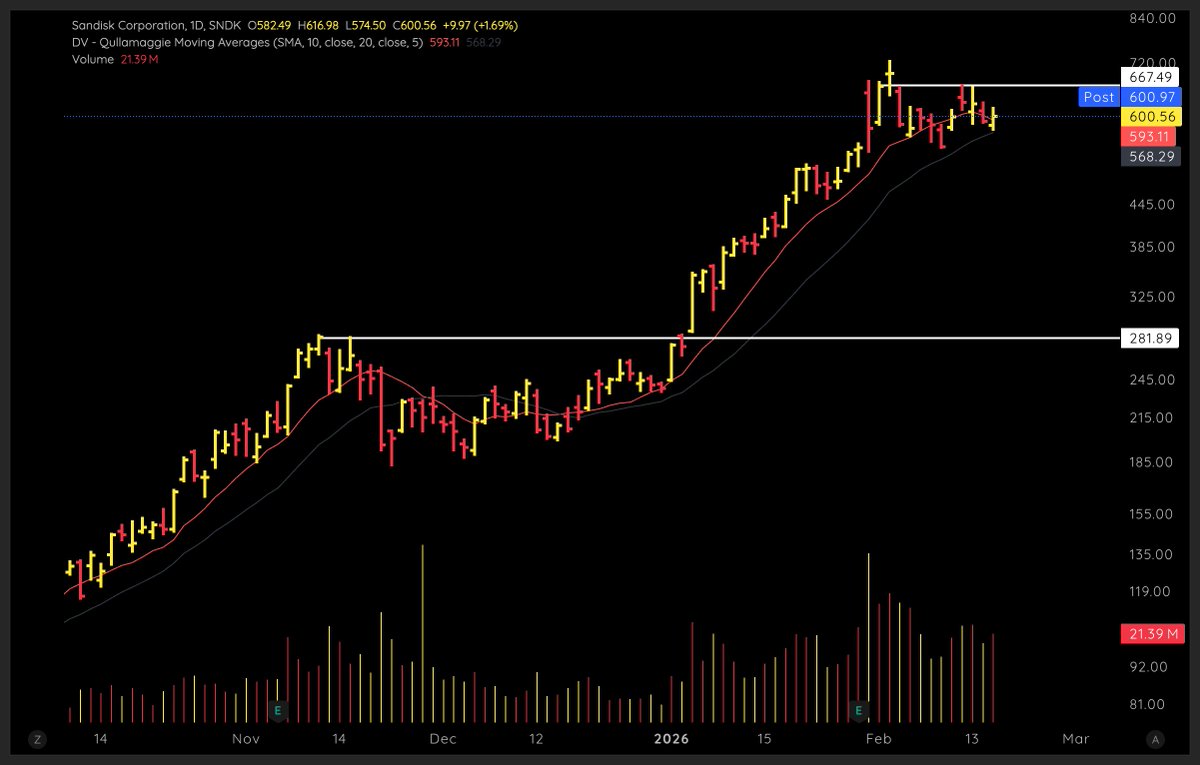Click the red 21.39 M volume label on the price scale
This screenshot has width=1200, height=765.
1151,634
